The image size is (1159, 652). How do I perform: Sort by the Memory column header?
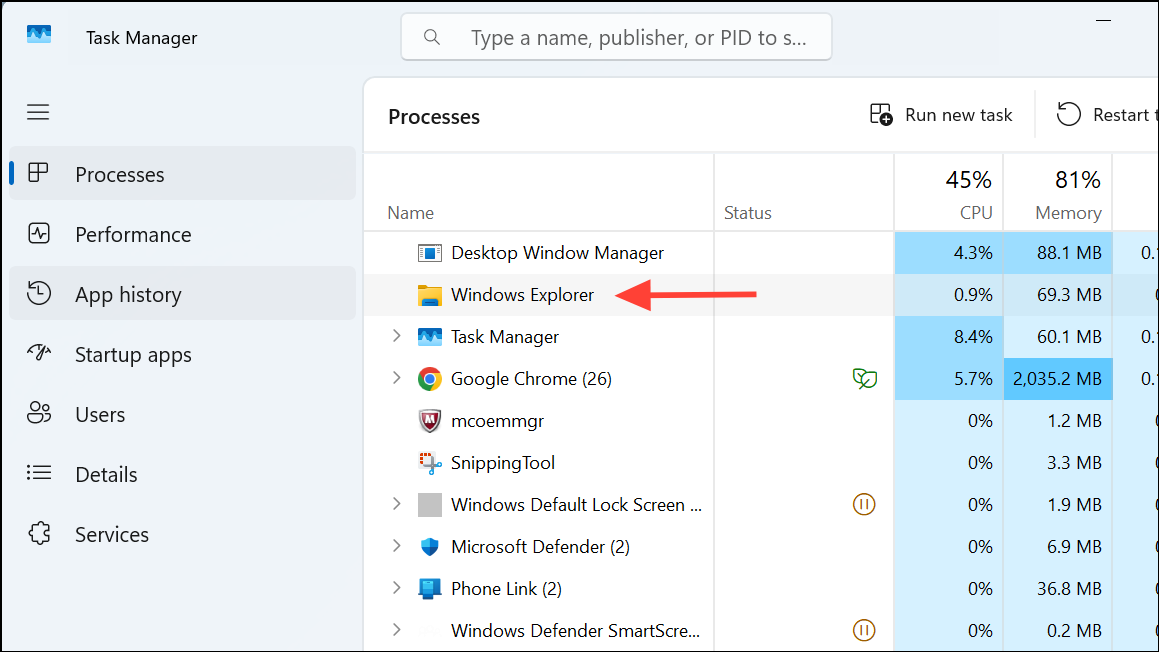[1058, 192]
